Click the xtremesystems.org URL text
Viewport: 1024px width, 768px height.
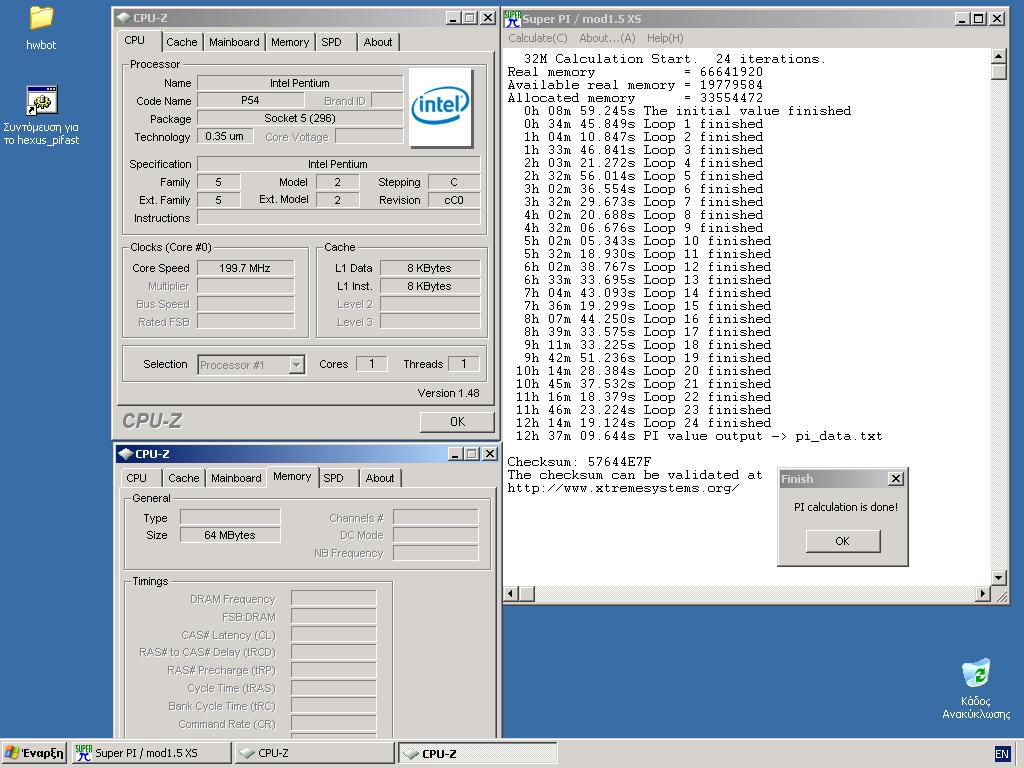pyautogui.click(x=623, y=488)
